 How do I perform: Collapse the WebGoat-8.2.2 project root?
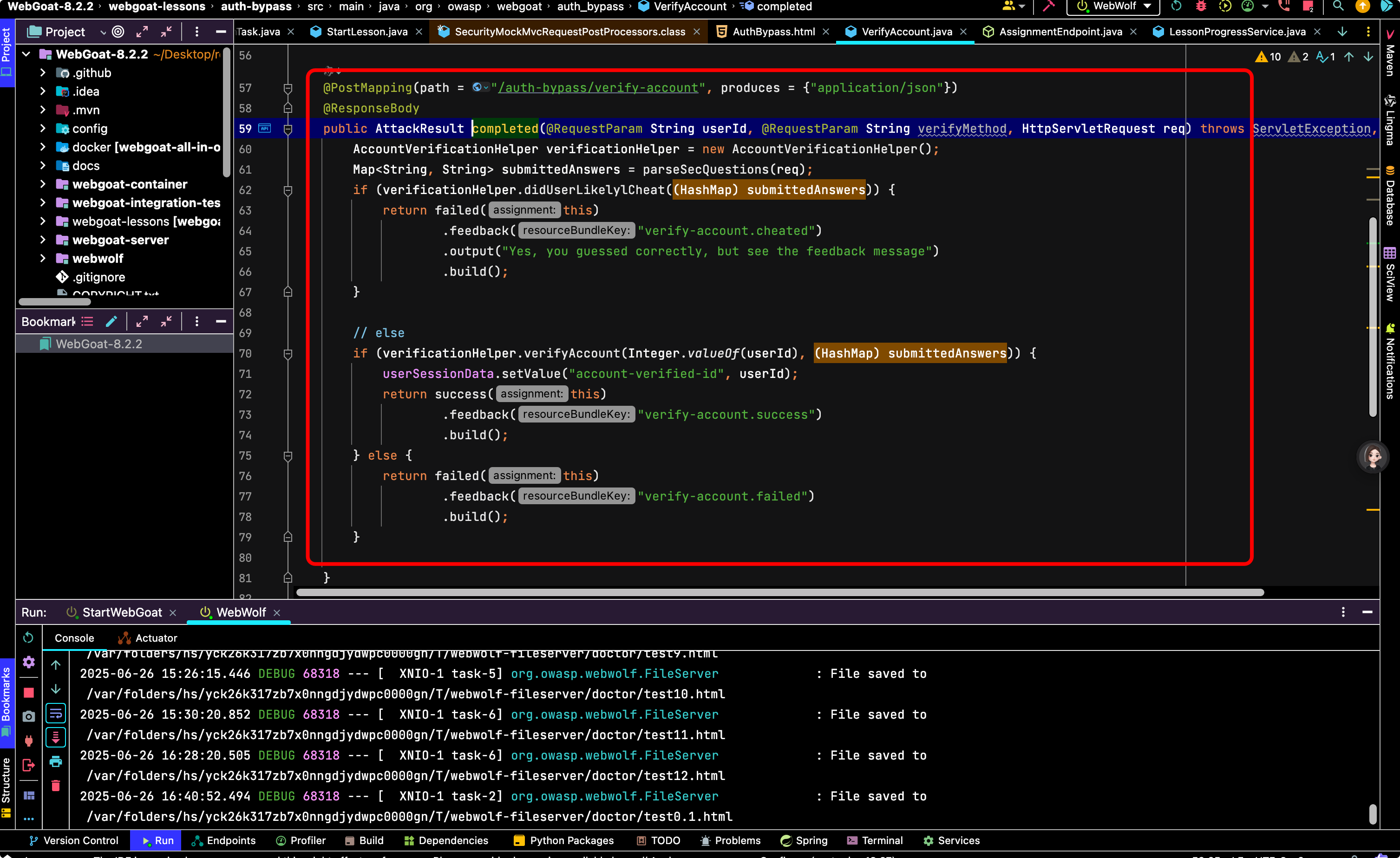pyautogui.click(x=26, y=54)
